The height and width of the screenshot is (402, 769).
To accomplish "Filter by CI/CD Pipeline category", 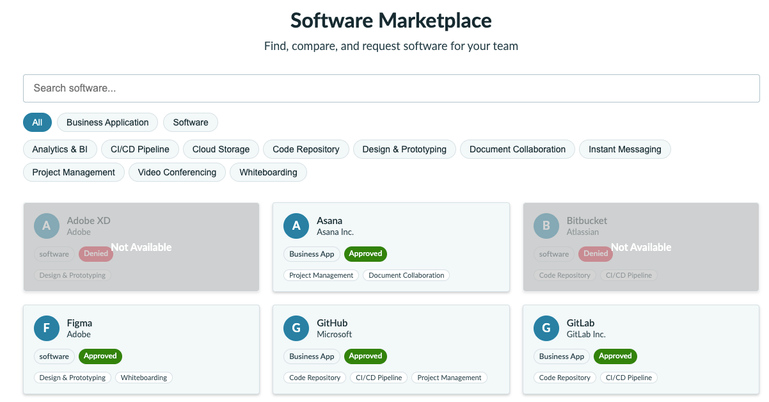I will tap(140, 150).
